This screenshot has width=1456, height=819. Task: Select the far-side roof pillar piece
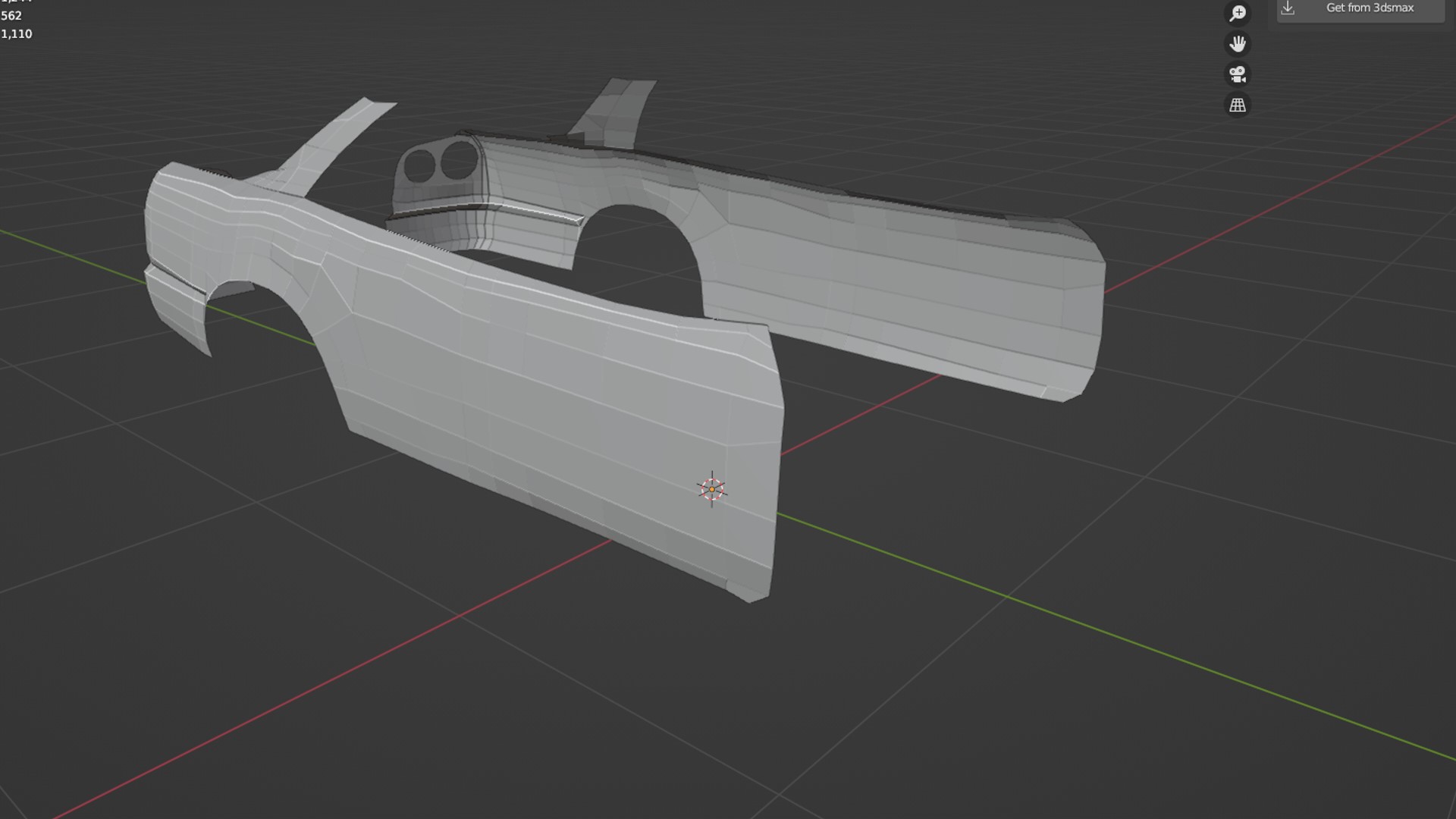click(x=614, y=110)
